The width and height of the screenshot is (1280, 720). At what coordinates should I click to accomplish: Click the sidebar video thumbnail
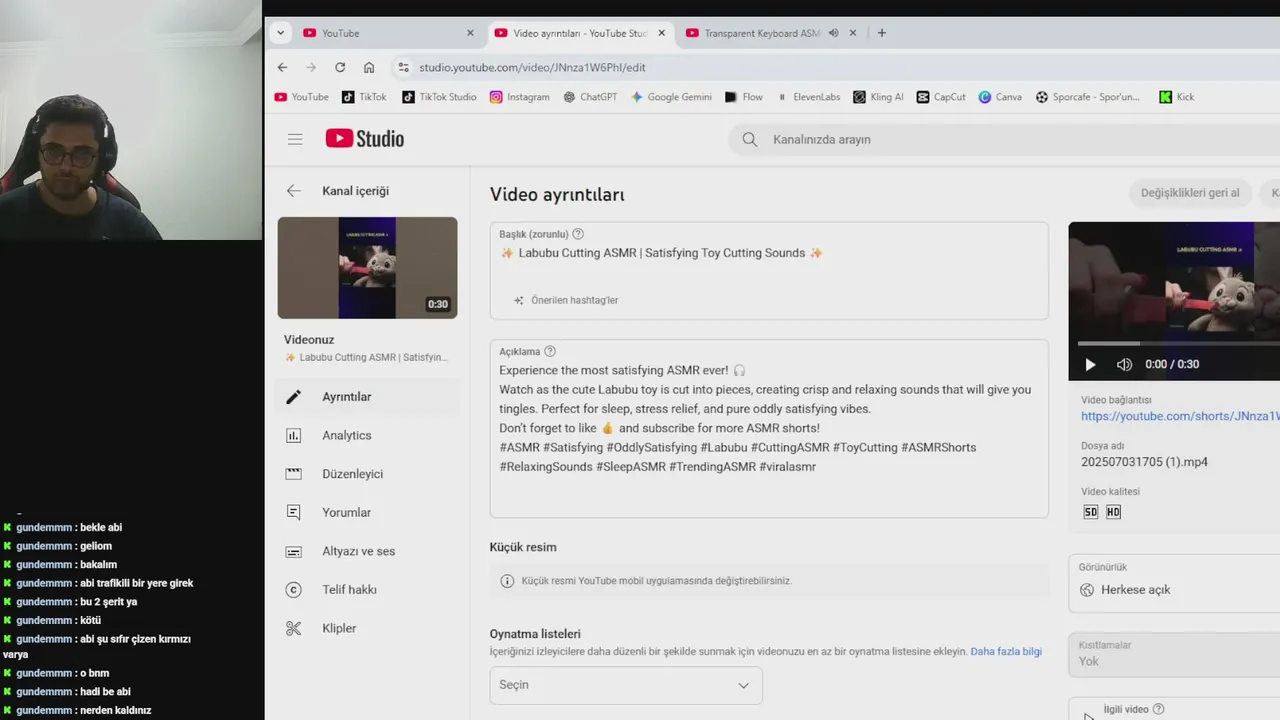[x=367, y=268]
